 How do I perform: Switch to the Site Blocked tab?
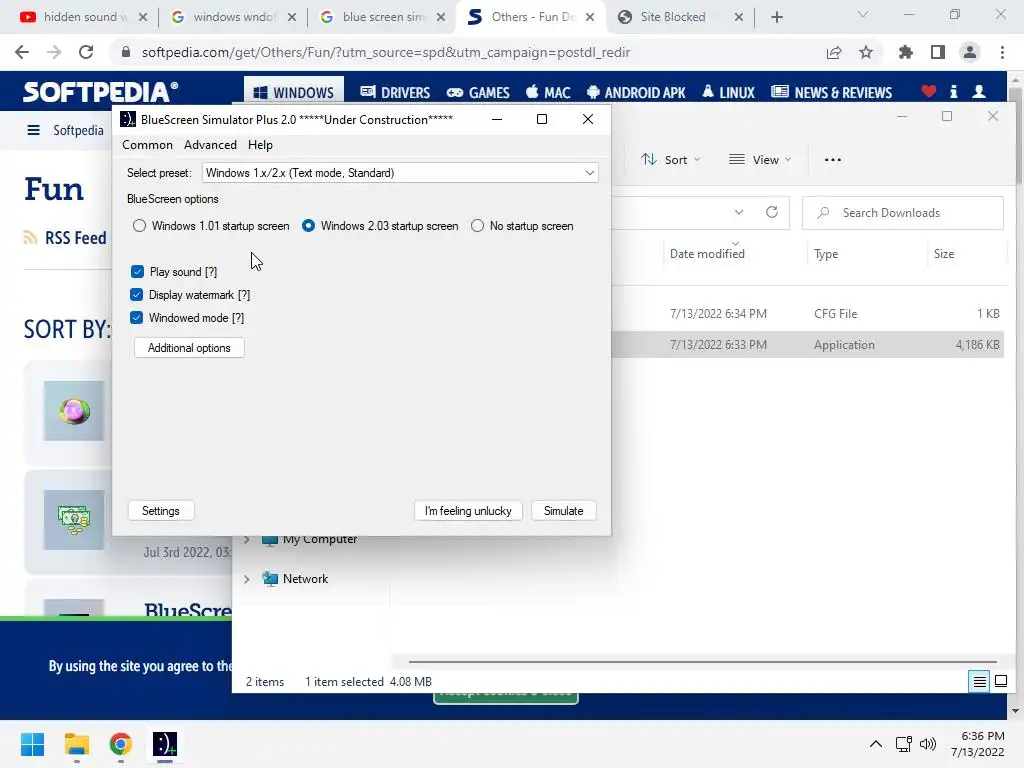click(x=680, y=17)
